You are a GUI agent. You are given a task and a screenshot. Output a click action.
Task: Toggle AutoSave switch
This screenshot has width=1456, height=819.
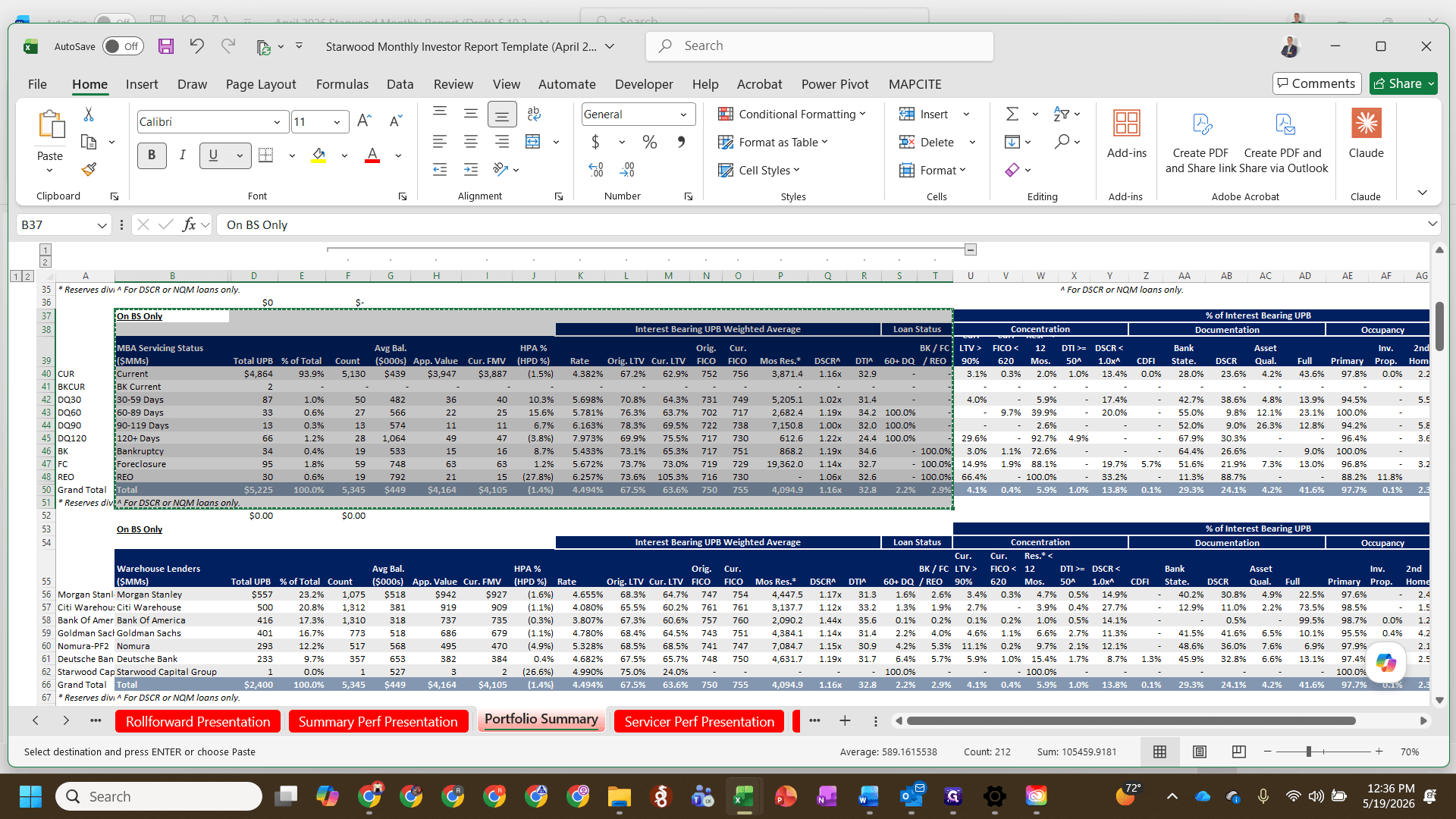coord(123,46)
